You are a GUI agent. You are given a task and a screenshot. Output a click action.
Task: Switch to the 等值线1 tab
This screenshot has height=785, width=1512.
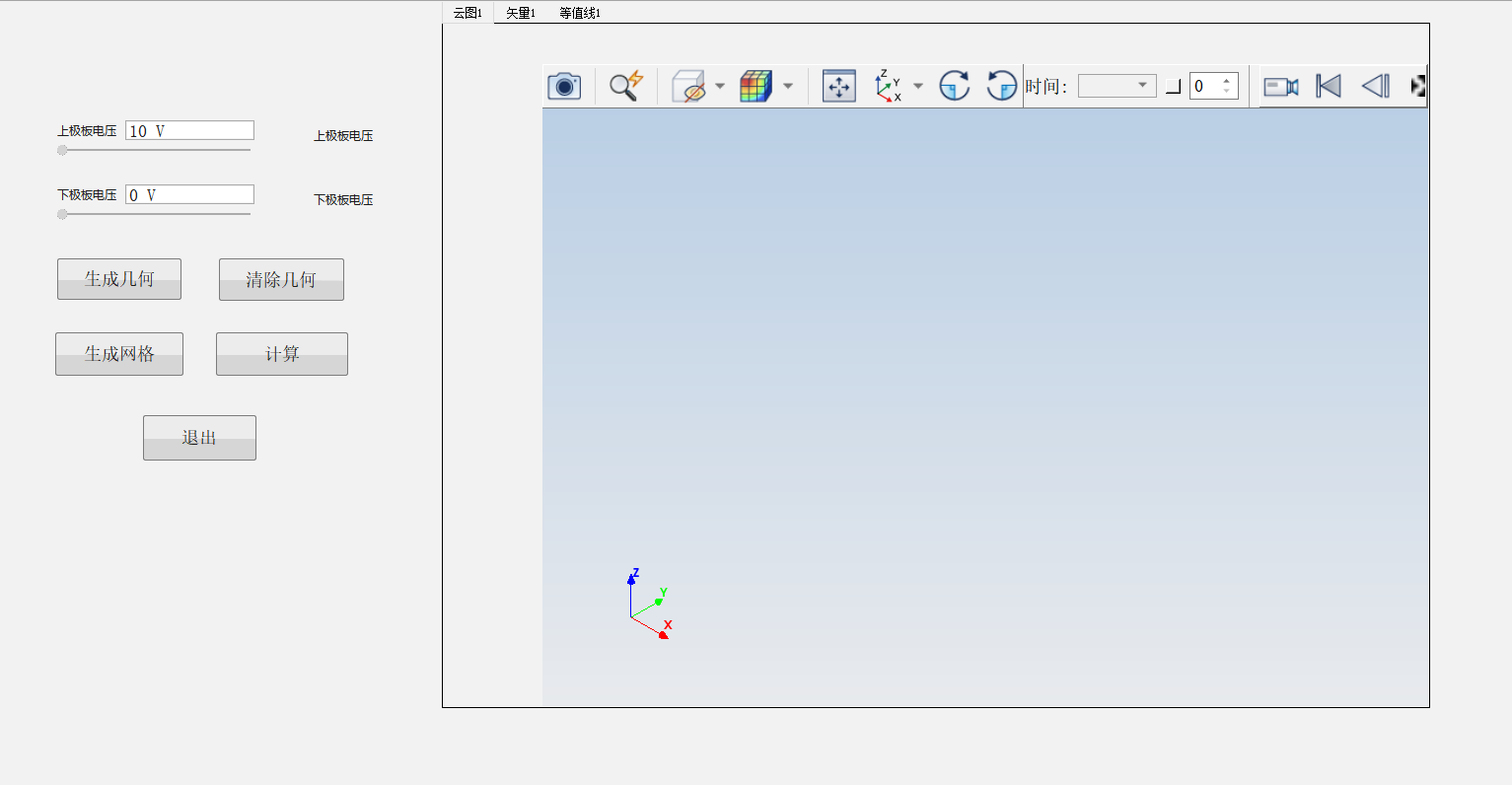coord(580,13)
